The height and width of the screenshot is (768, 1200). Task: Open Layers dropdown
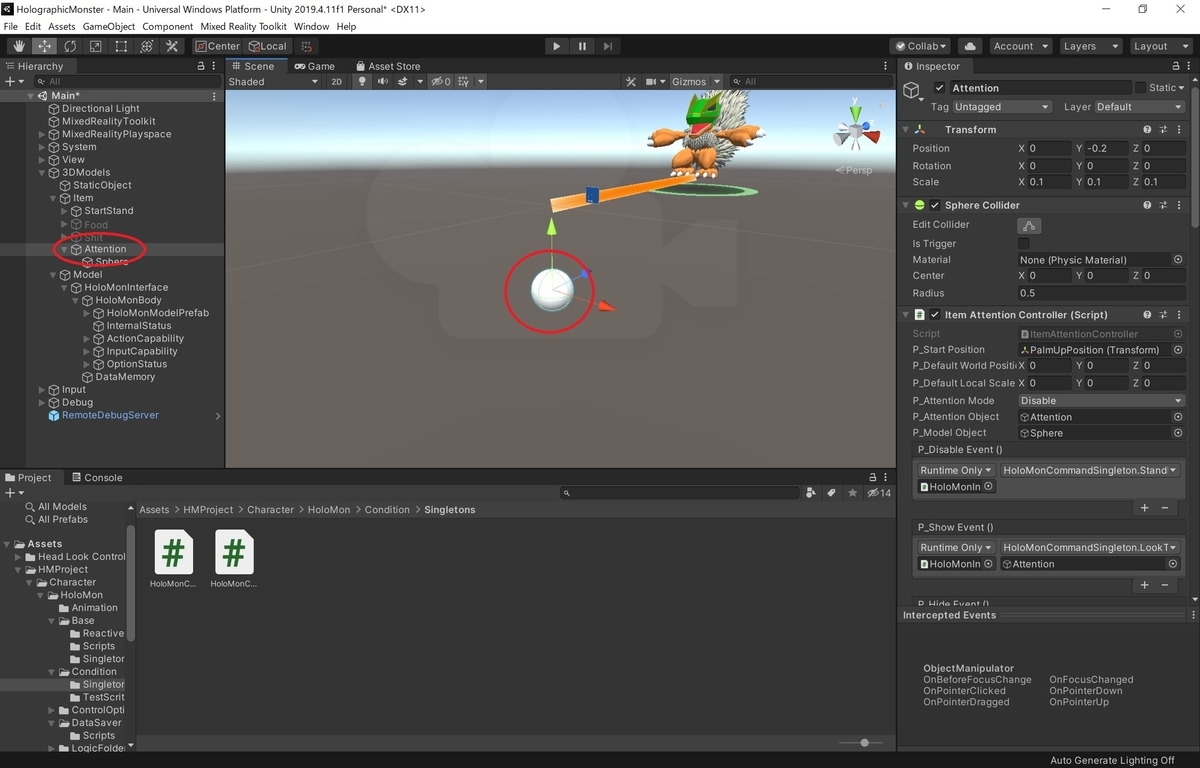coord(1090,46)
